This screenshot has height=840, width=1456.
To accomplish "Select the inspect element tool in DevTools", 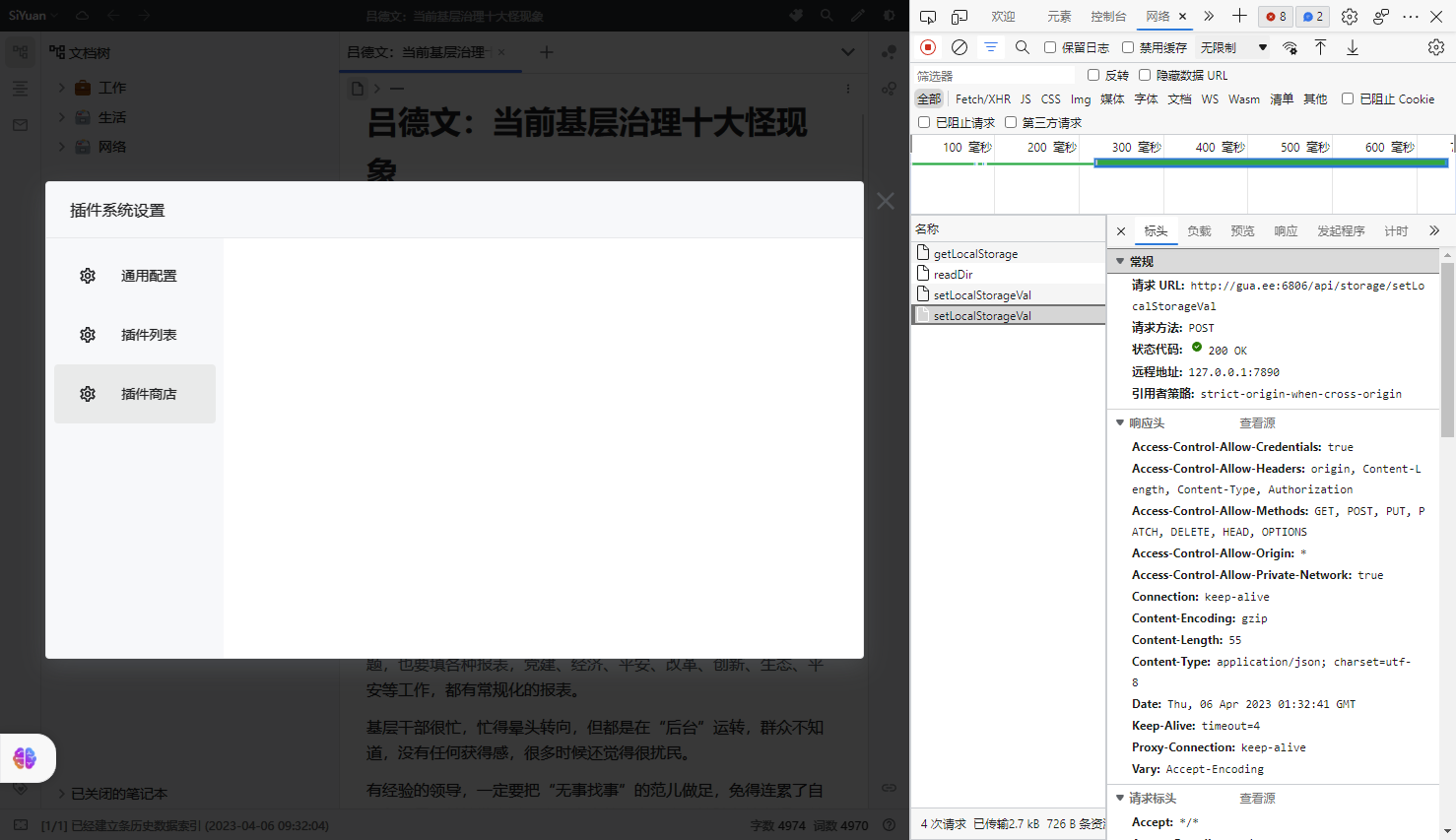I will pos(927,17).
